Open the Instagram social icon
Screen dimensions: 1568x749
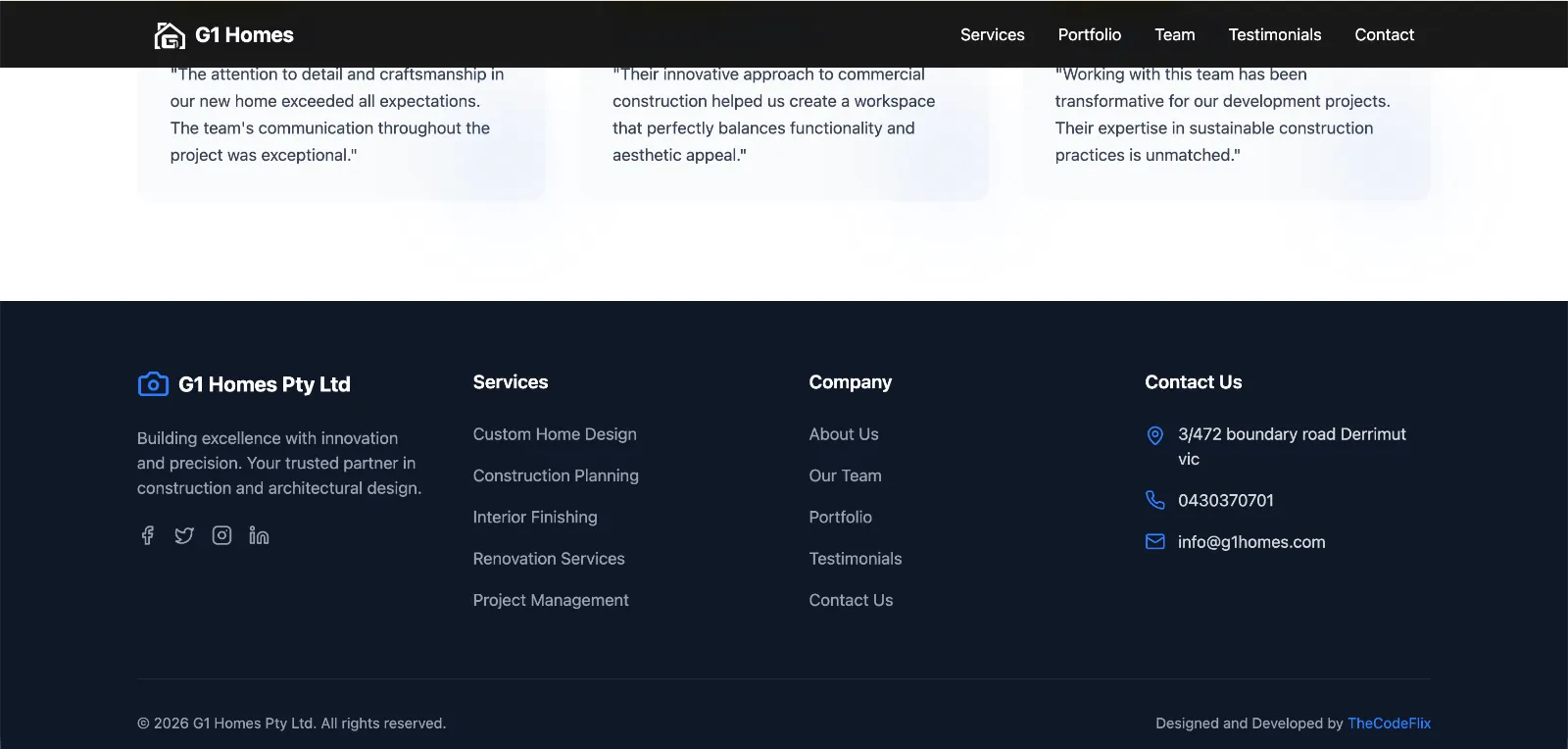221,535
